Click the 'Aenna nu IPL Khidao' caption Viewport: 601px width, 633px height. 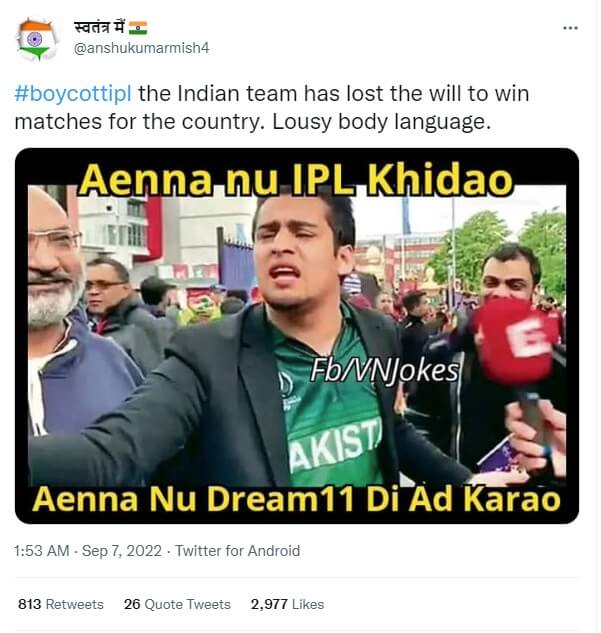tap(296, 180)
